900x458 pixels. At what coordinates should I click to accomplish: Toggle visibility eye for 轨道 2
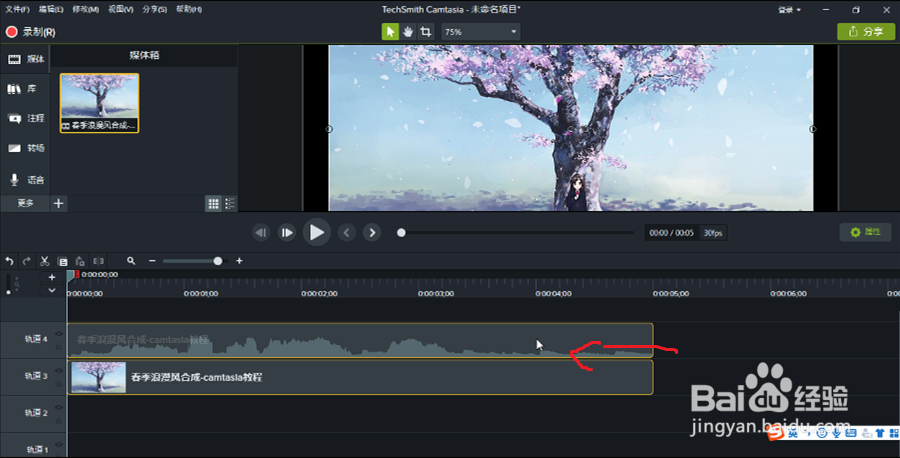[x=59, y=407]
